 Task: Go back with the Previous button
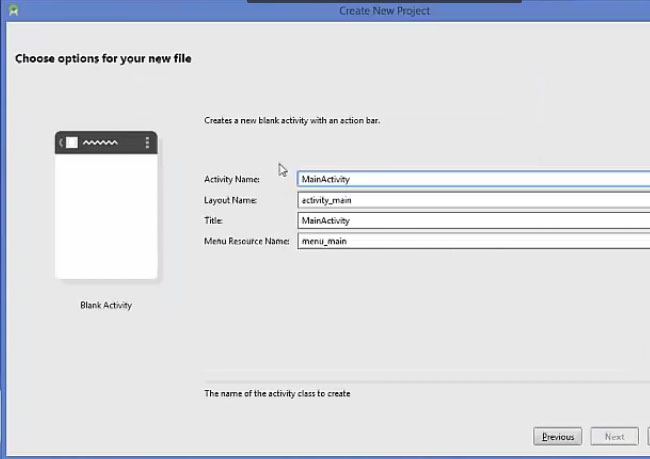tap(558, 437)
